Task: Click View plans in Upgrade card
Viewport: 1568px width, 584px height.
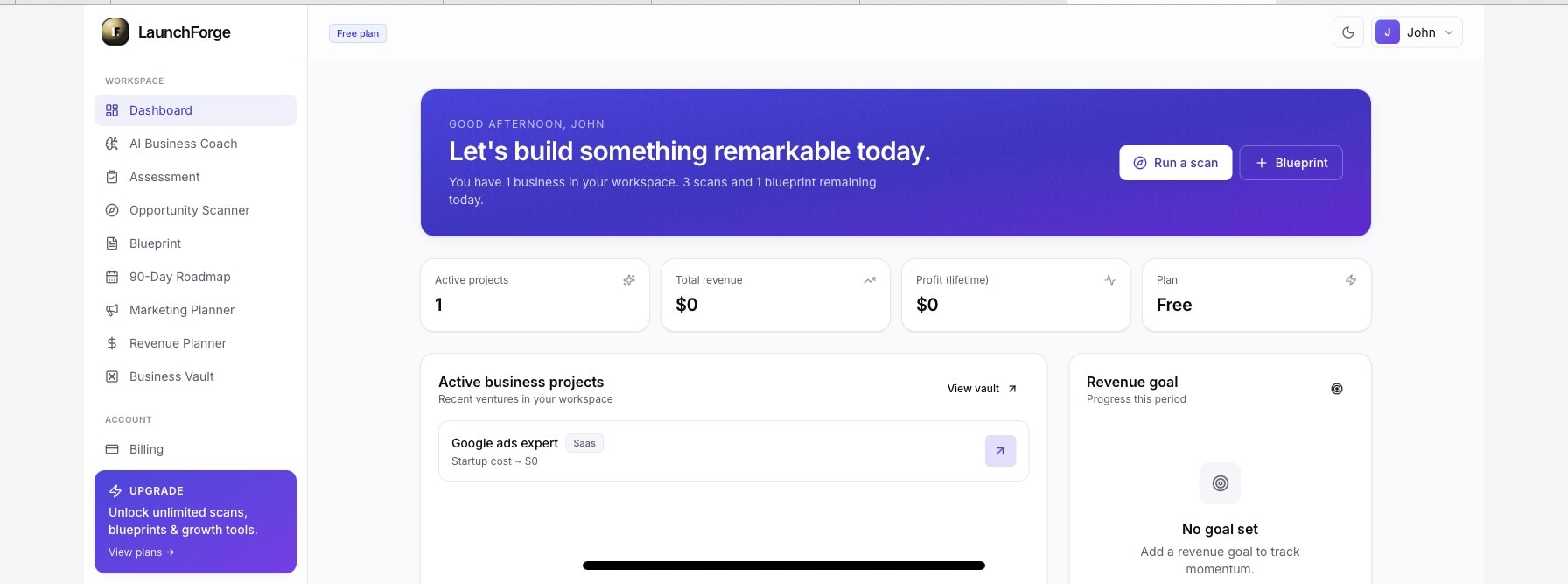Action: tap(142, 552)
